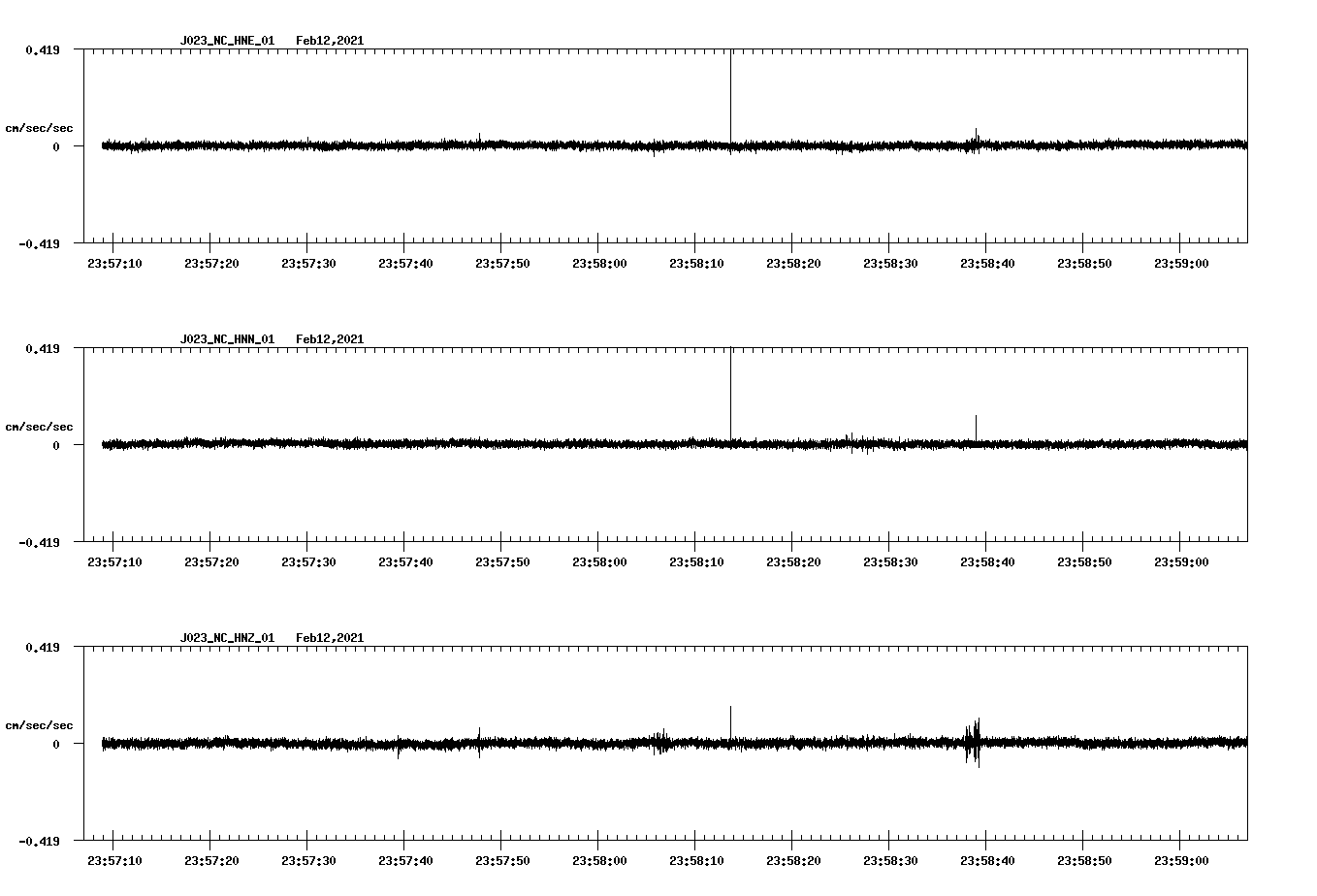Select the J023_NC_HNE_01 channel label
Screen dimensions: 1317x896
tap(225, 41)
